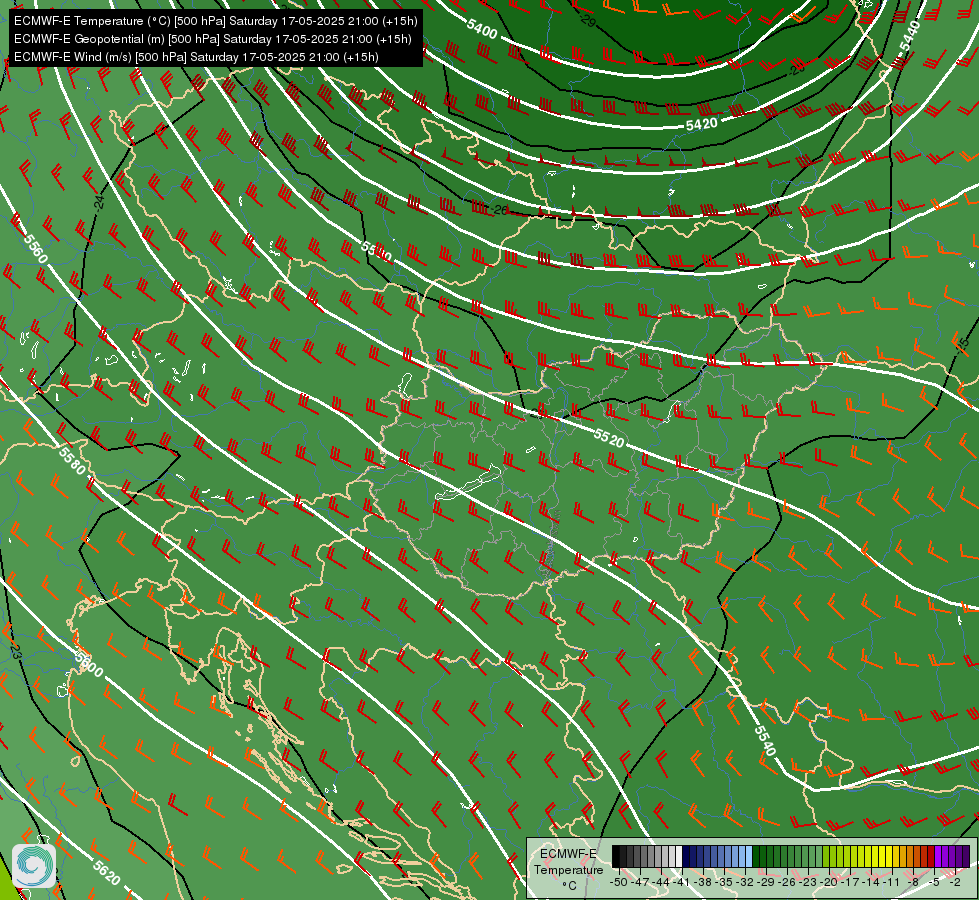Click the -50 value in the legend
The width and height of the screenshot is (979, 900).
[618, 882]
